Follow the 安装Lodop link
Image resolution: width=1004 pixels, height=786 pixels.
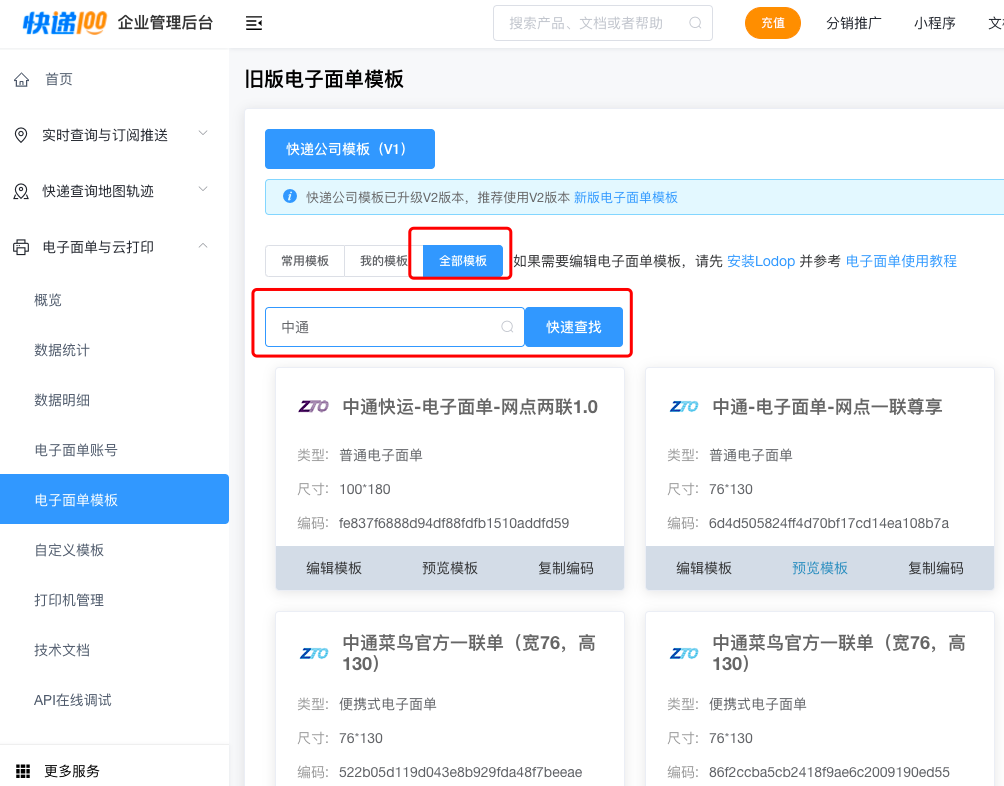click(761, 261)
